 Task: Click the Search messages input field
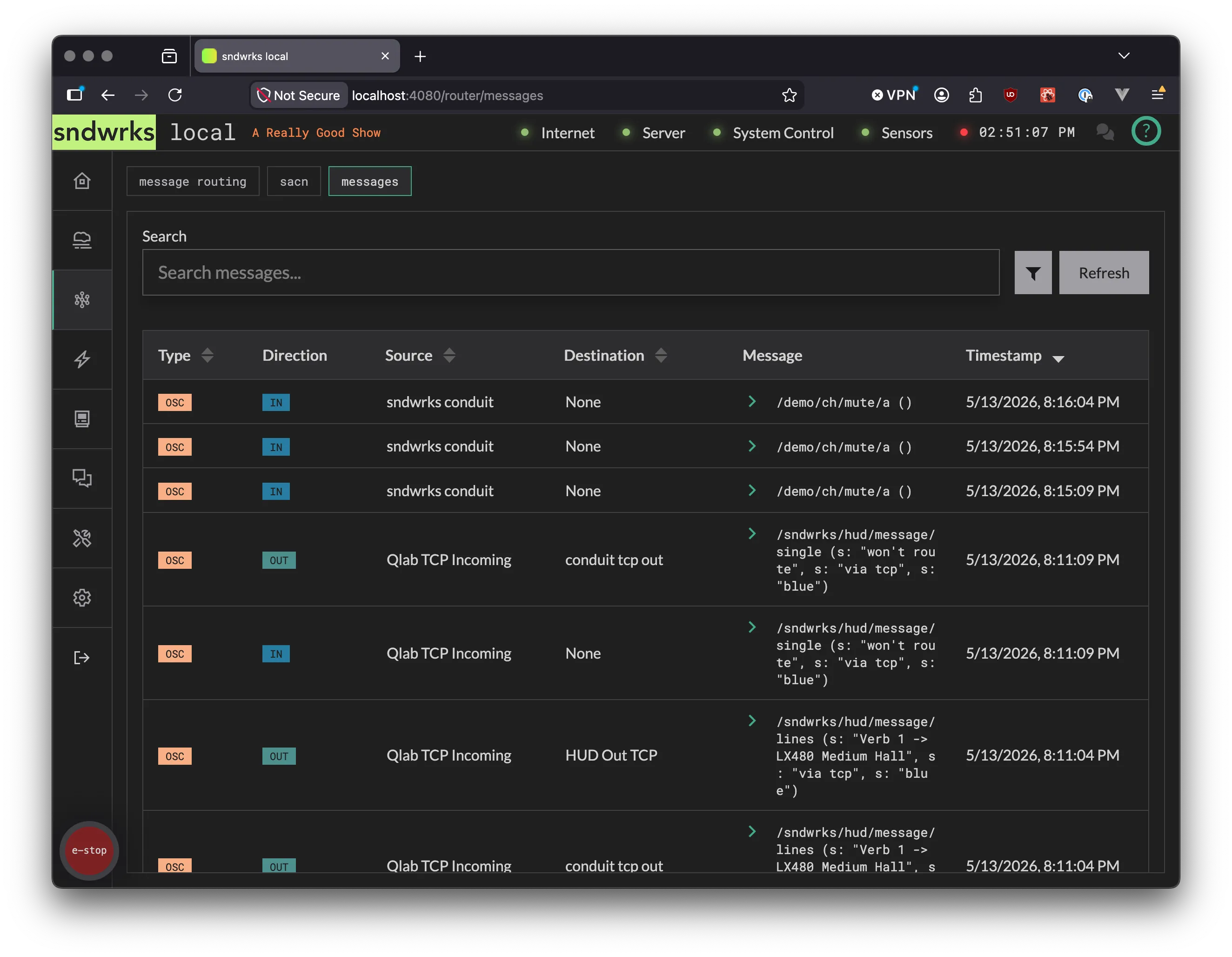pos(571,273)
